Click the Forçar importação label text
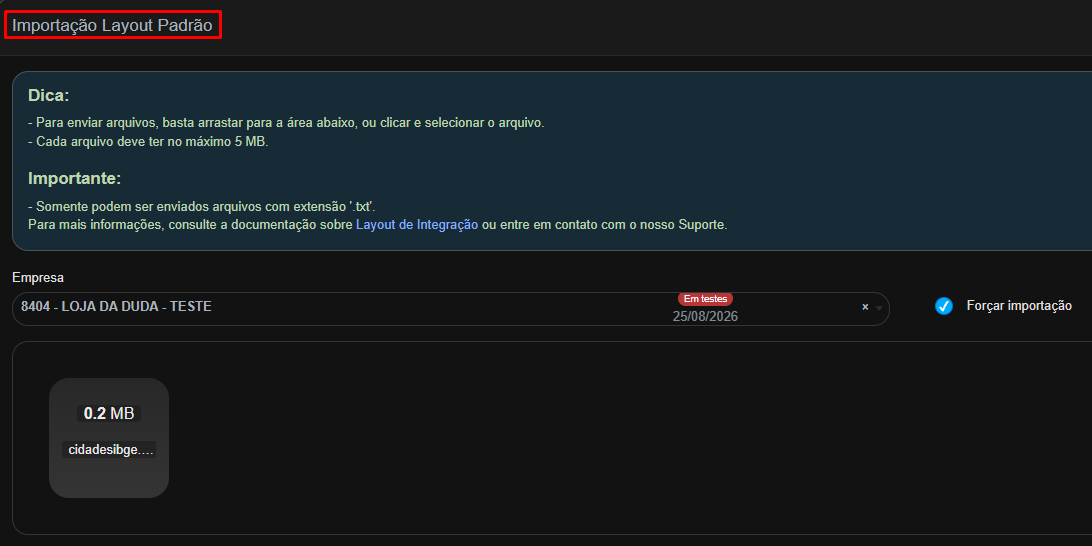The image size is (1092, 546). click(1019, 306)
